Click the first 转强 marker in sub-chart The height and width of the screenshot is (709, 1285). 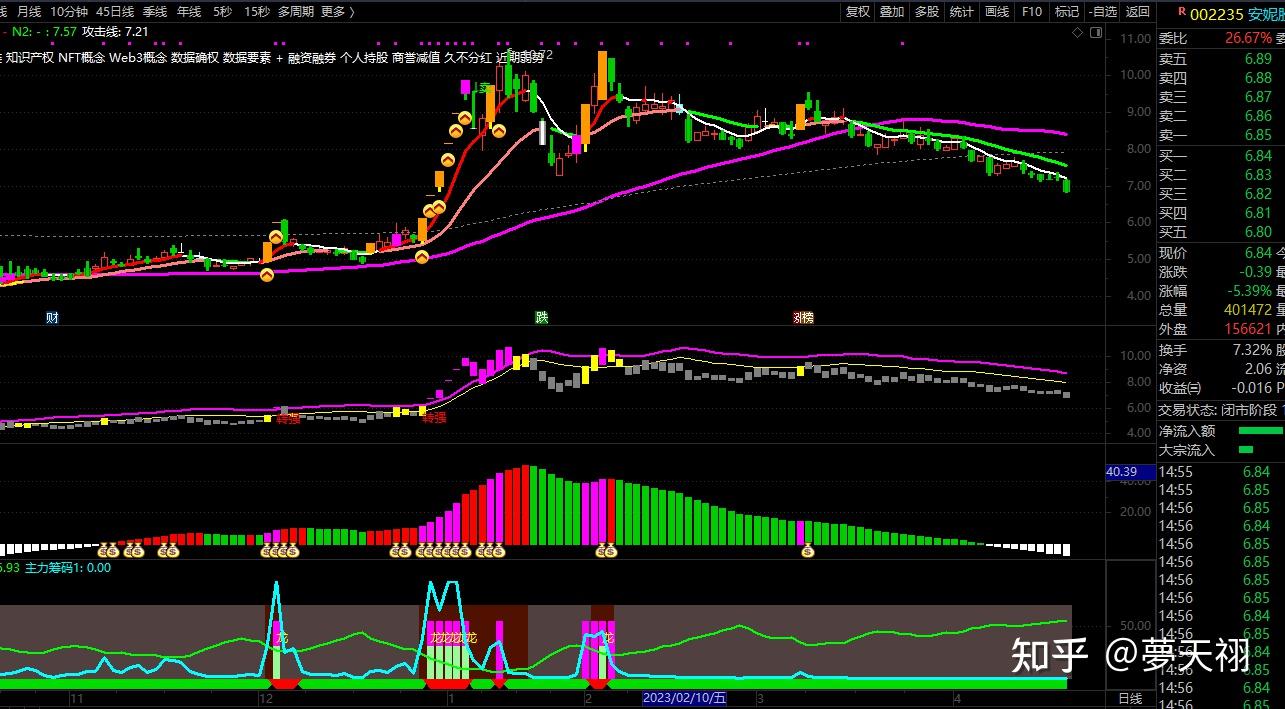(x=288, y=419)
